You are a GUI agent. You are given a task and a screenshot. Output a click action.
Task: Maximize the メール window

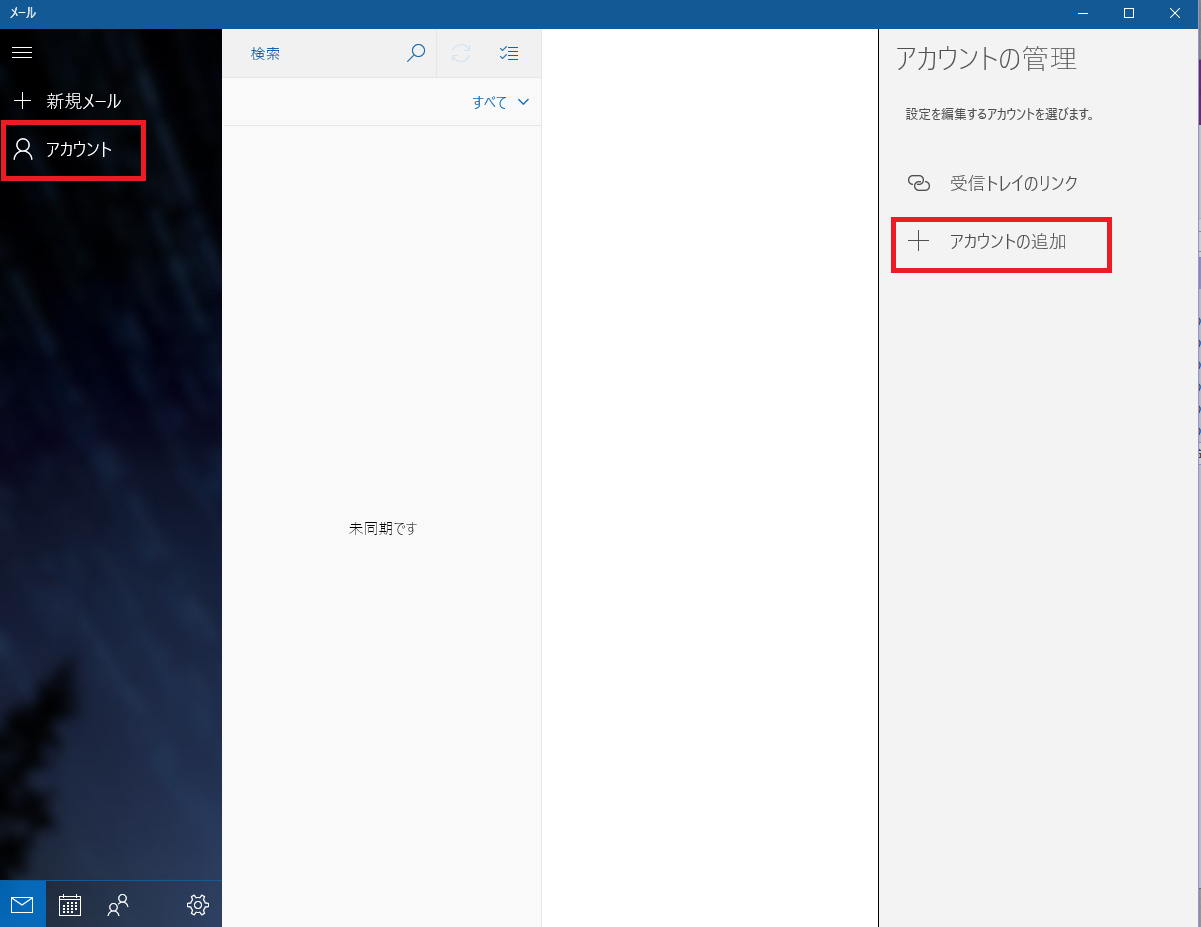[x=1129, y=14]
